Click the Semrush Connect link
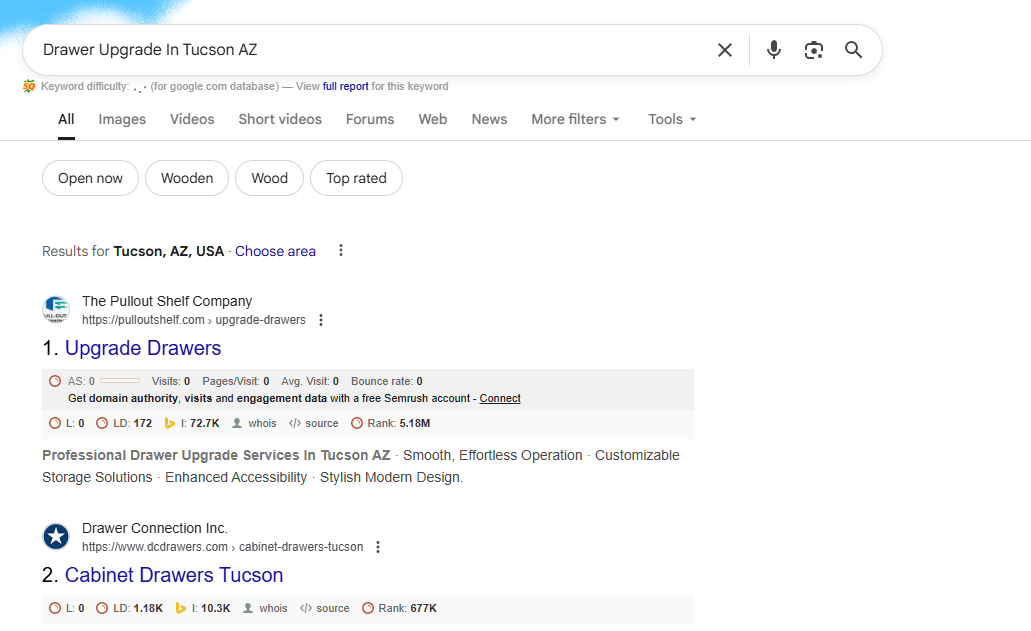 coord(500,398)
